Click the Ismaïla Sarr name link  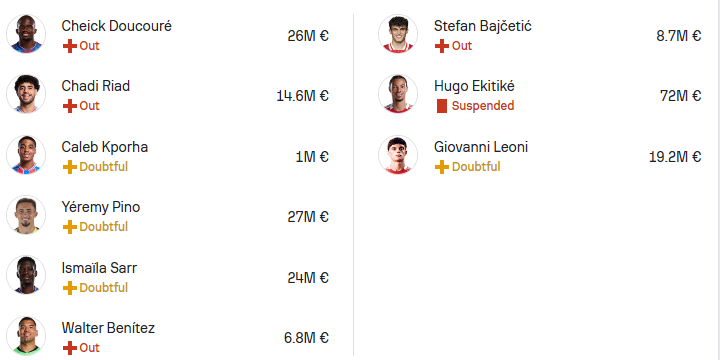(99, 268)
